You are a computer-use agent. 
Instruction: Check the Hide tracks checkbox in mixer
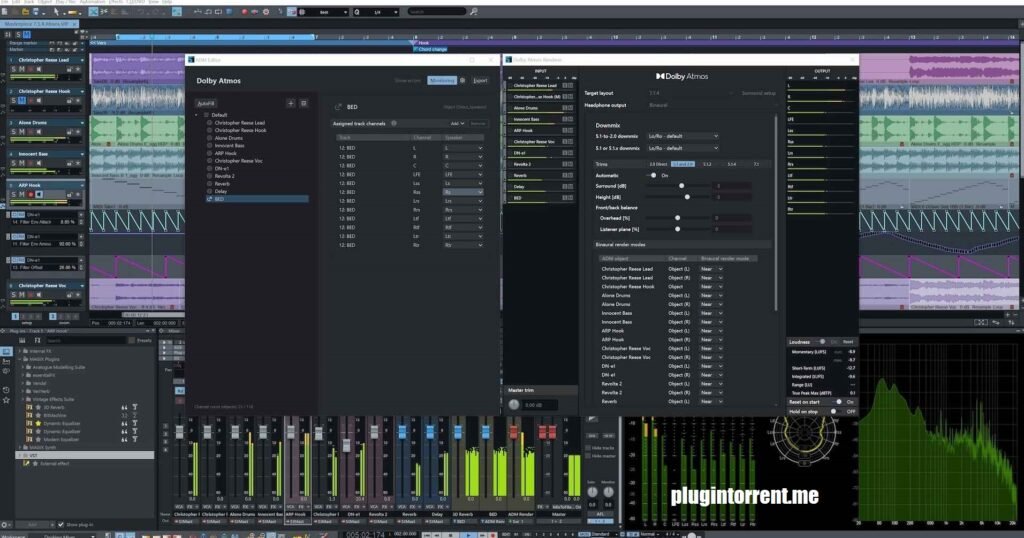click(x=588, y=448)
